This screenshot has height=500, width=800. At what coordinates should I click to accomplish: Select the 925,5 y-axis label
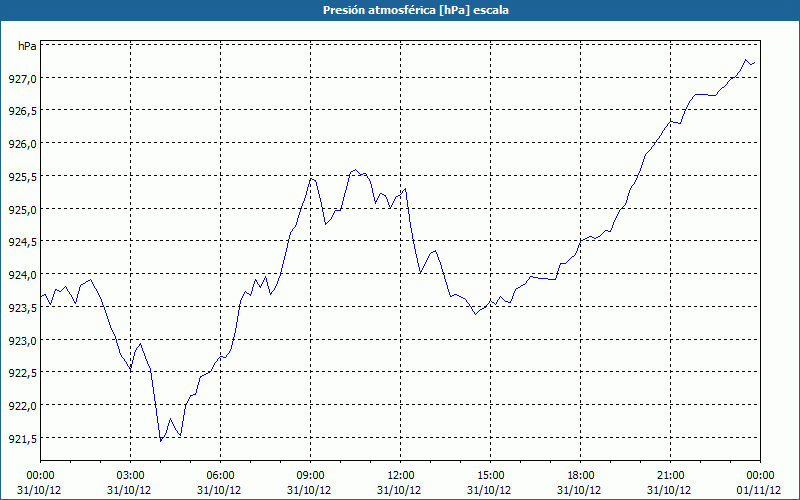[x=23, y=176]
